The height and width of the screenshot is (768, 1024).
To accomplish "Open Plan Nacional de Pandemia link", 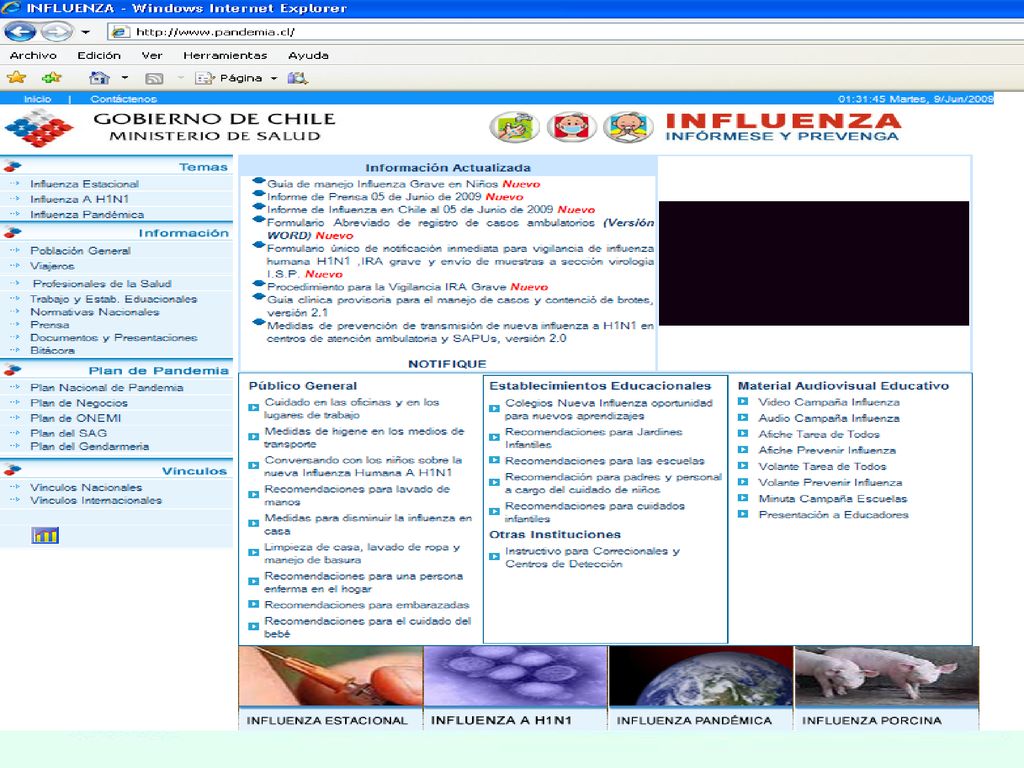I will pos(106,387).
